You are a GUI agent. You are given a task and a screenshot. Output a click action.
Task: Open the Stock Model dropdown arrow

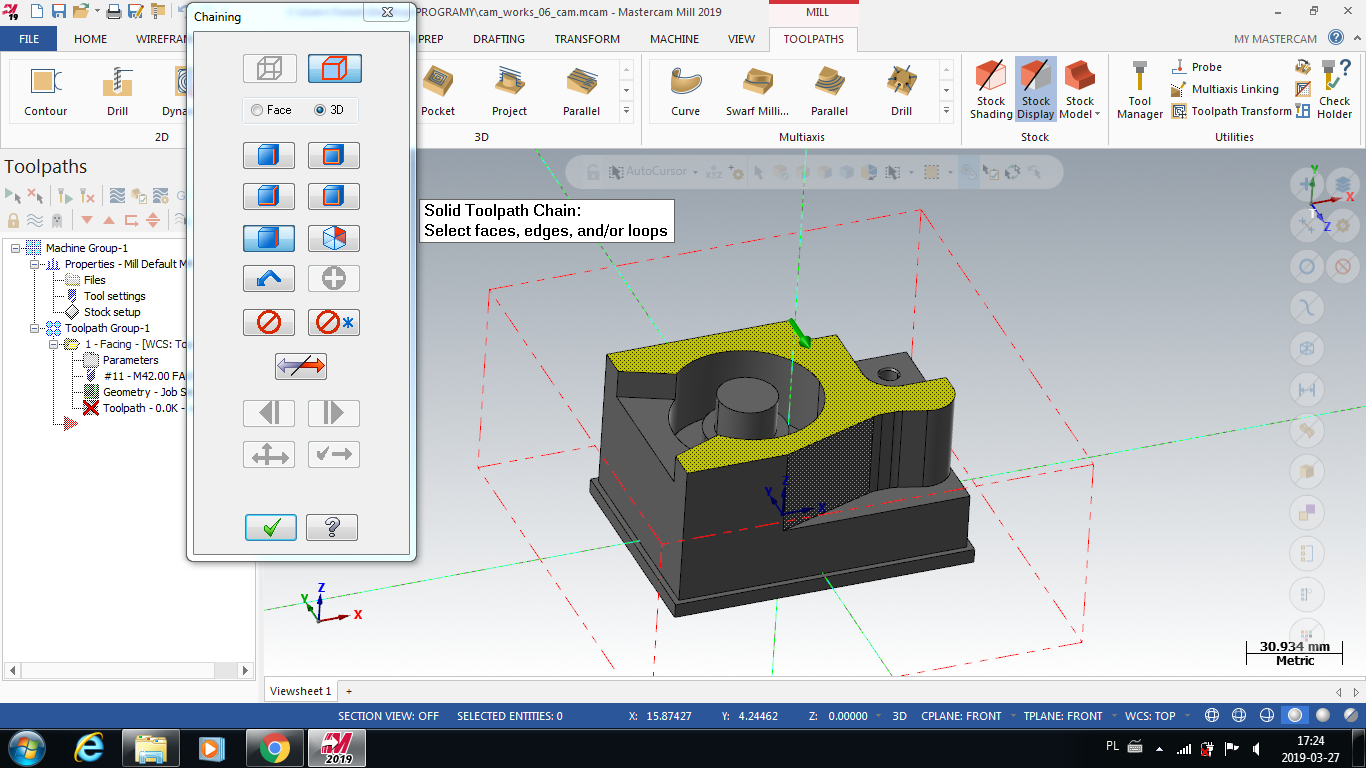click(x=1097, y=114)
